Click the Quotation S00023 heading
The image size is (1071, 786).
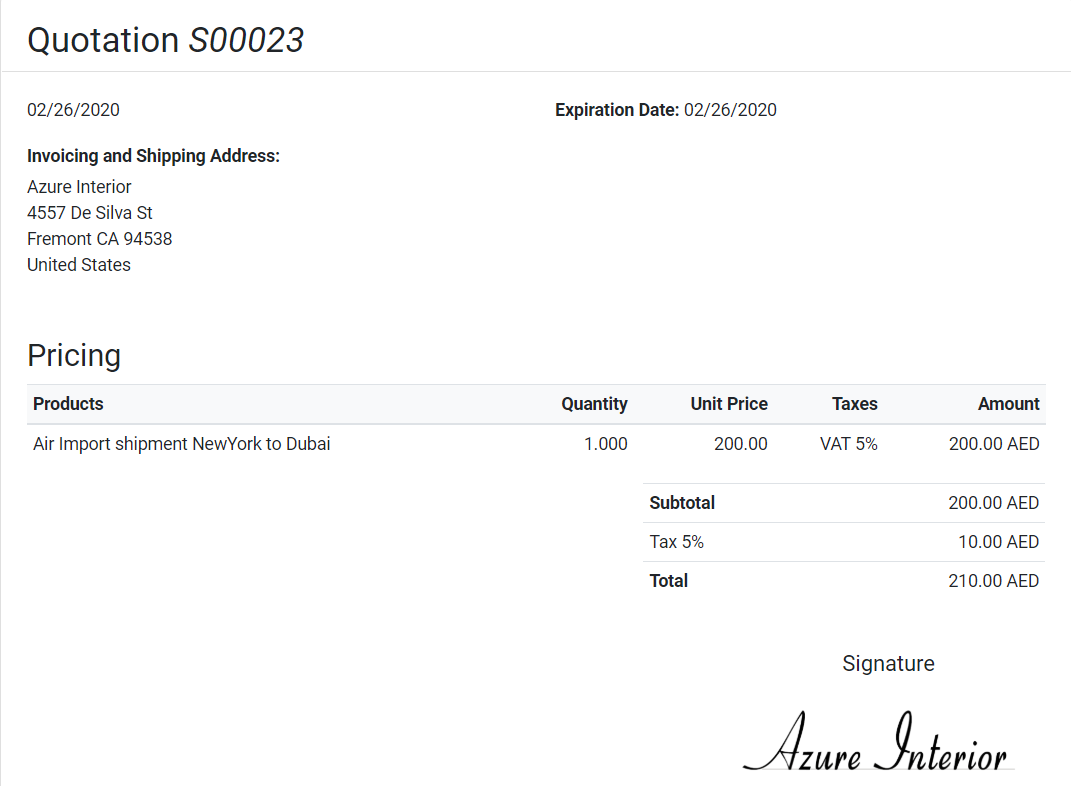coord(166,40)
